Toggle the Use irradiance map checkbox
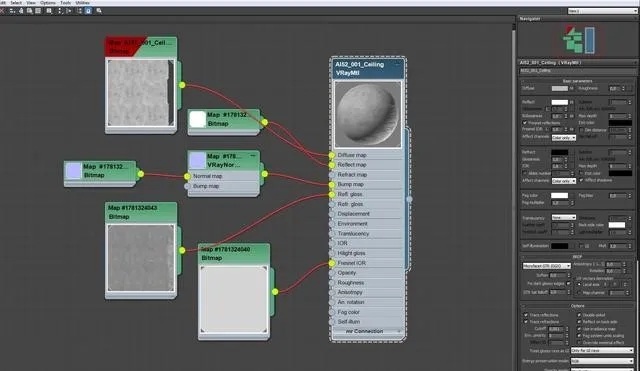This screenshot has width=640, height=371. (x=579, y=329)
